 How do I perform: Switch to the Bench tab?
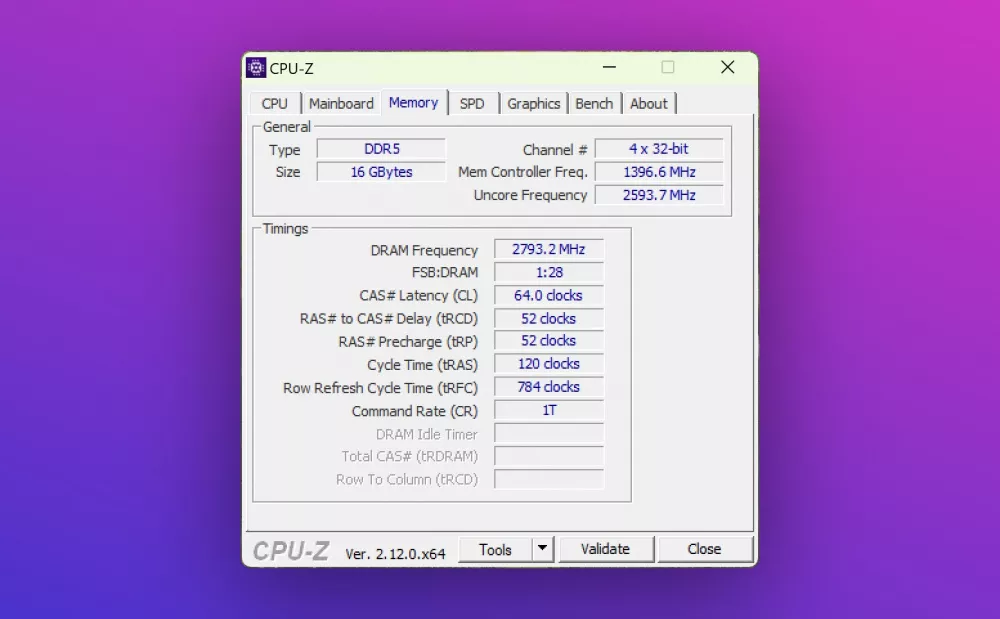[x=594, y=103]
